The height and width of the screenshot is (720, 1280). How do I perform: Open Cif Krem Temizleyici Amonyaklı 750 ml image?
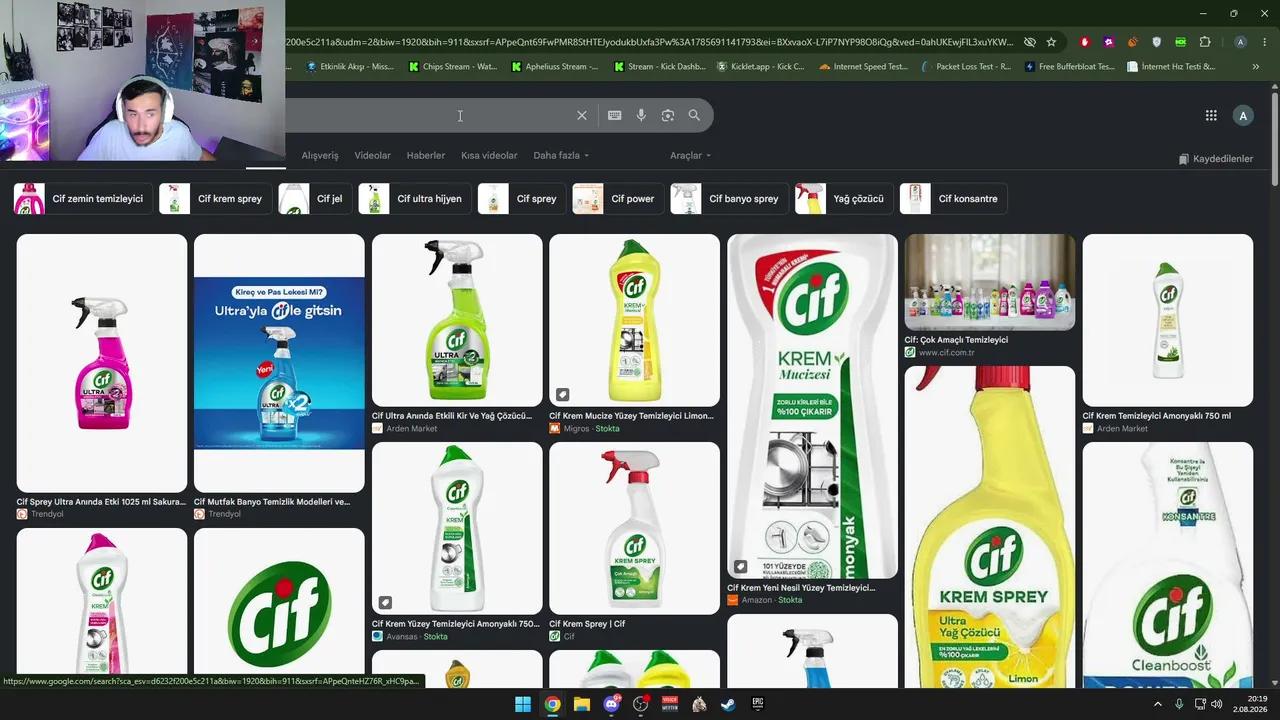[1167, 320]
